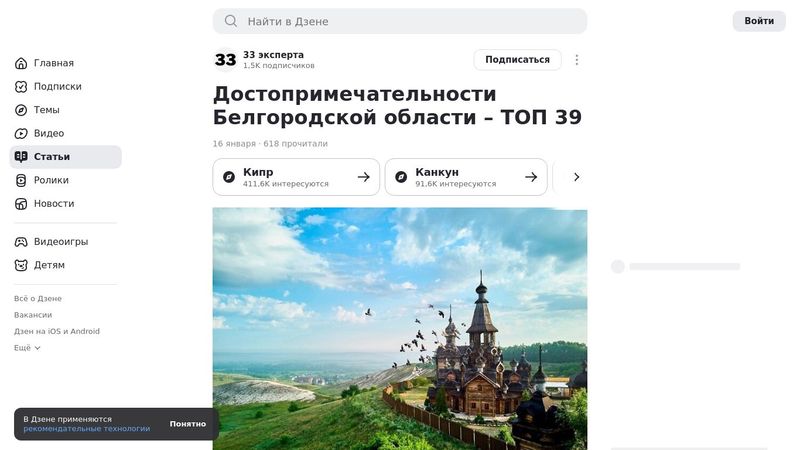The image size is (800, 450).
Task: Select the Статьи menu item
Action: (x=66, y=157)
